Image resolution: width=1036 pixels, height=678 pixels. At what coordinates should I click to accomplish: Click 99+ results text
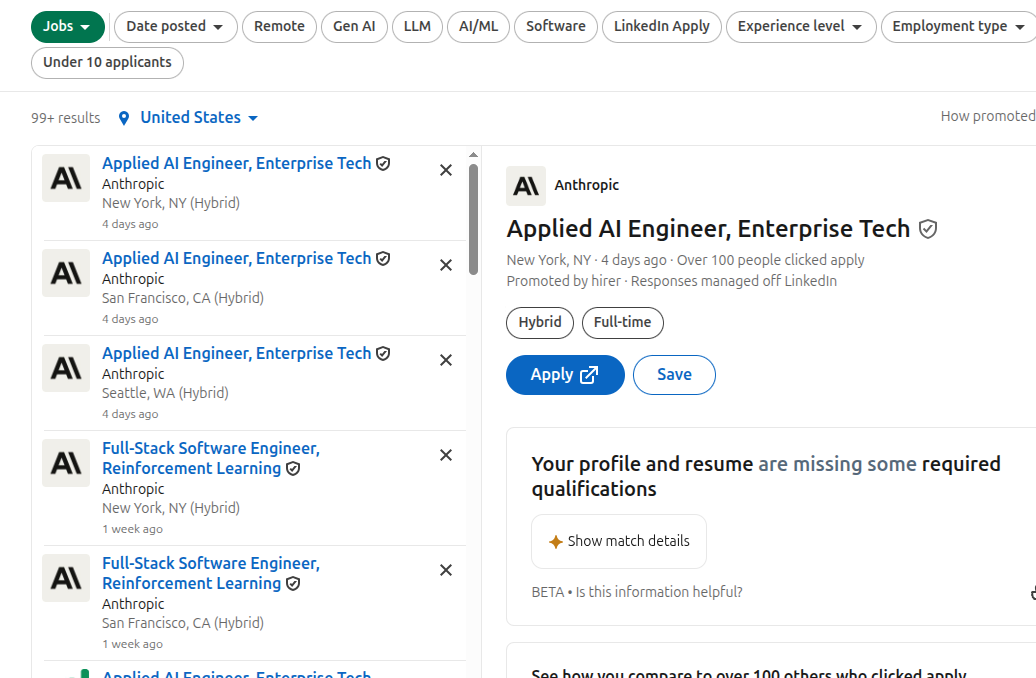point(65,118)
